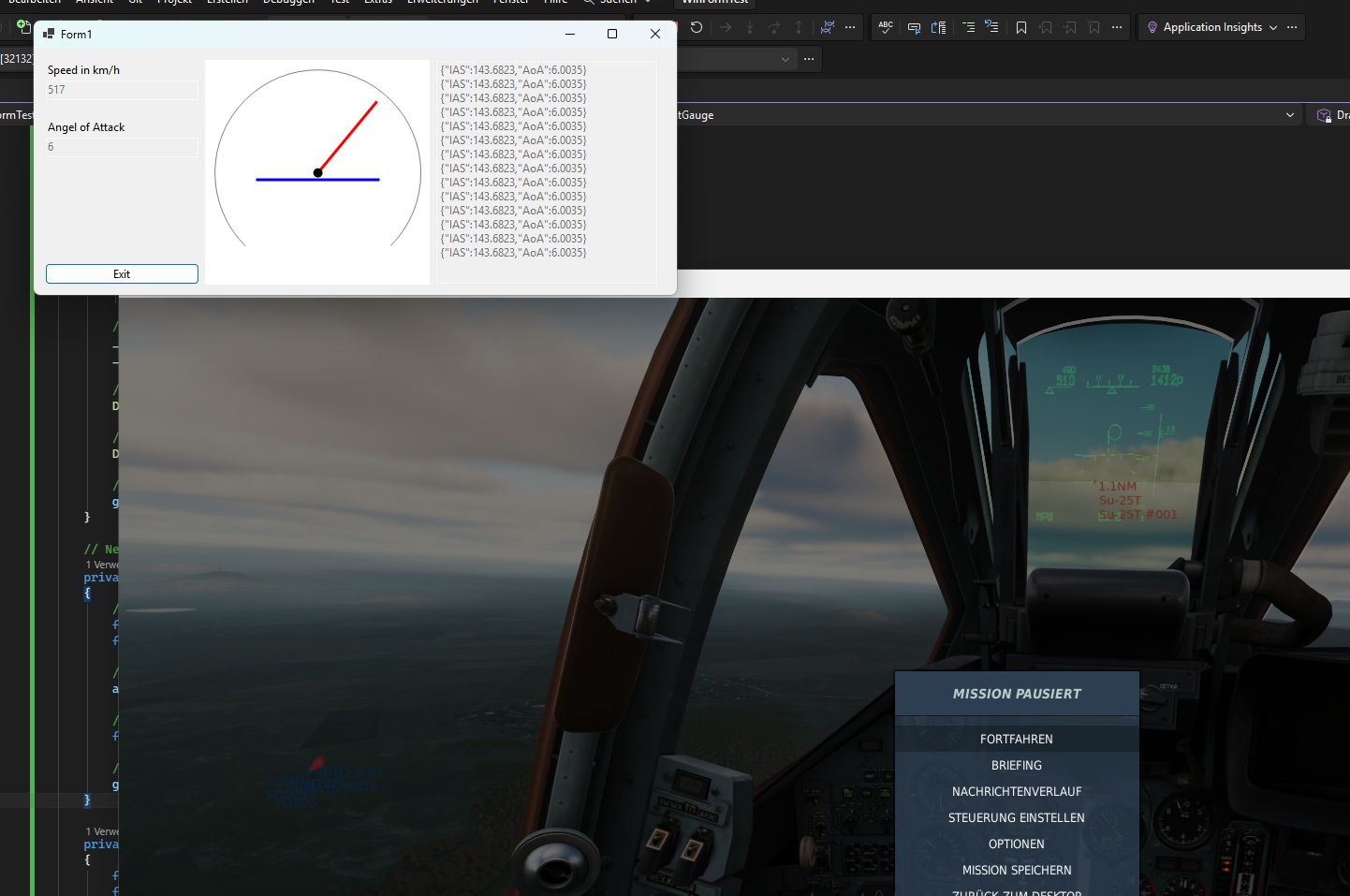
Task: Choose OPTIONEN in the mission menu
Action: click(1017, 844)
